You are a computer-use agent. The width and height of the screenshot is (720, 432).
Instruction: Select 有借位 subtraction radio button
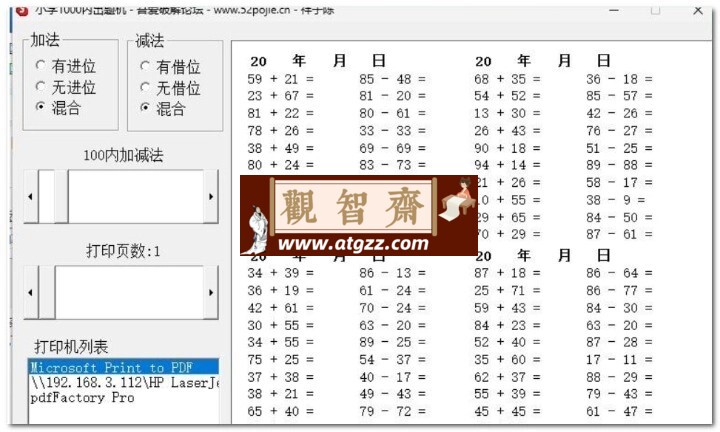point(171,67)
